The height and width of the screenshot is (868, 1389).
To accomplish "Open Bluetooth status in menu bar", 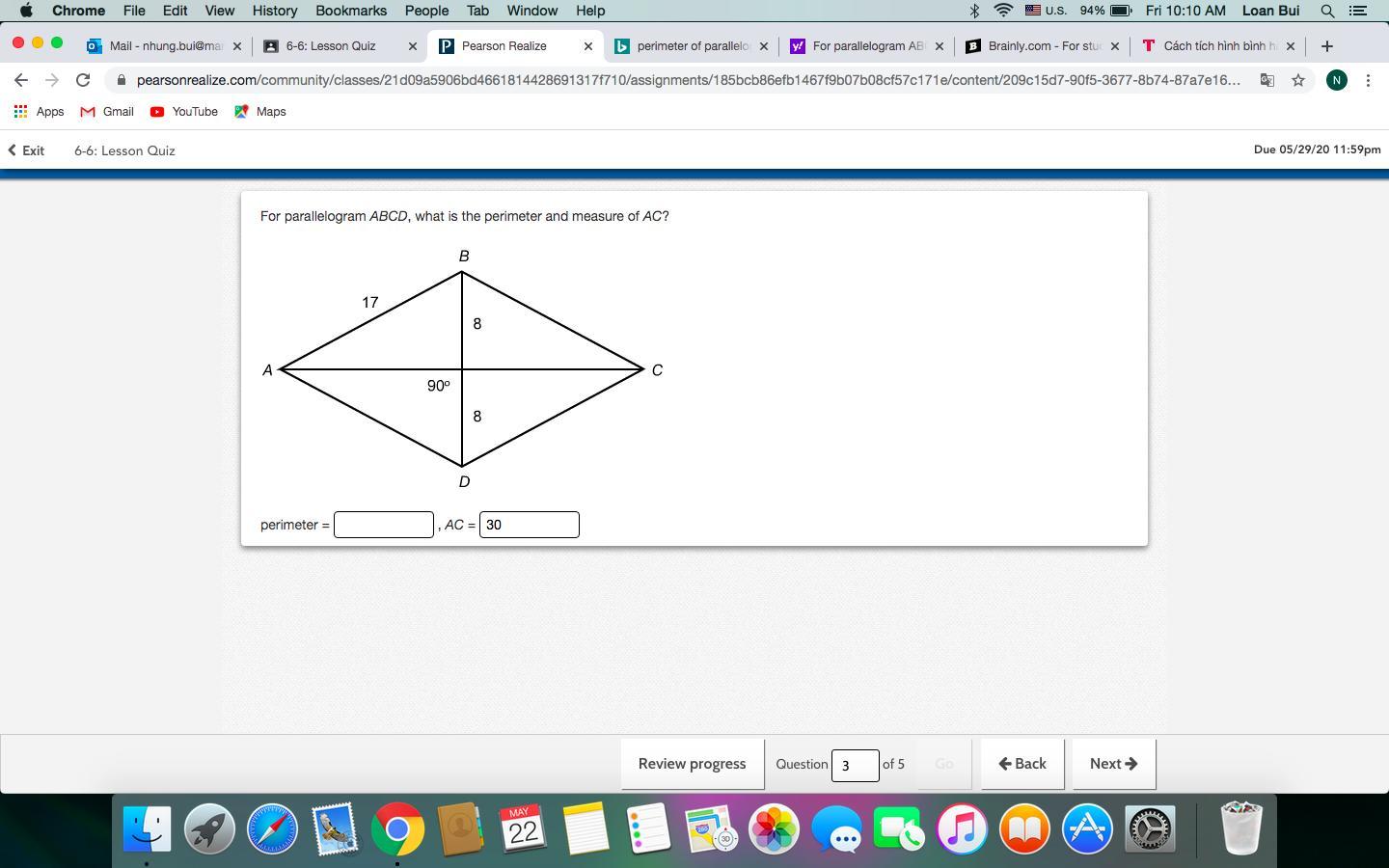I will (x=974, y=11).
